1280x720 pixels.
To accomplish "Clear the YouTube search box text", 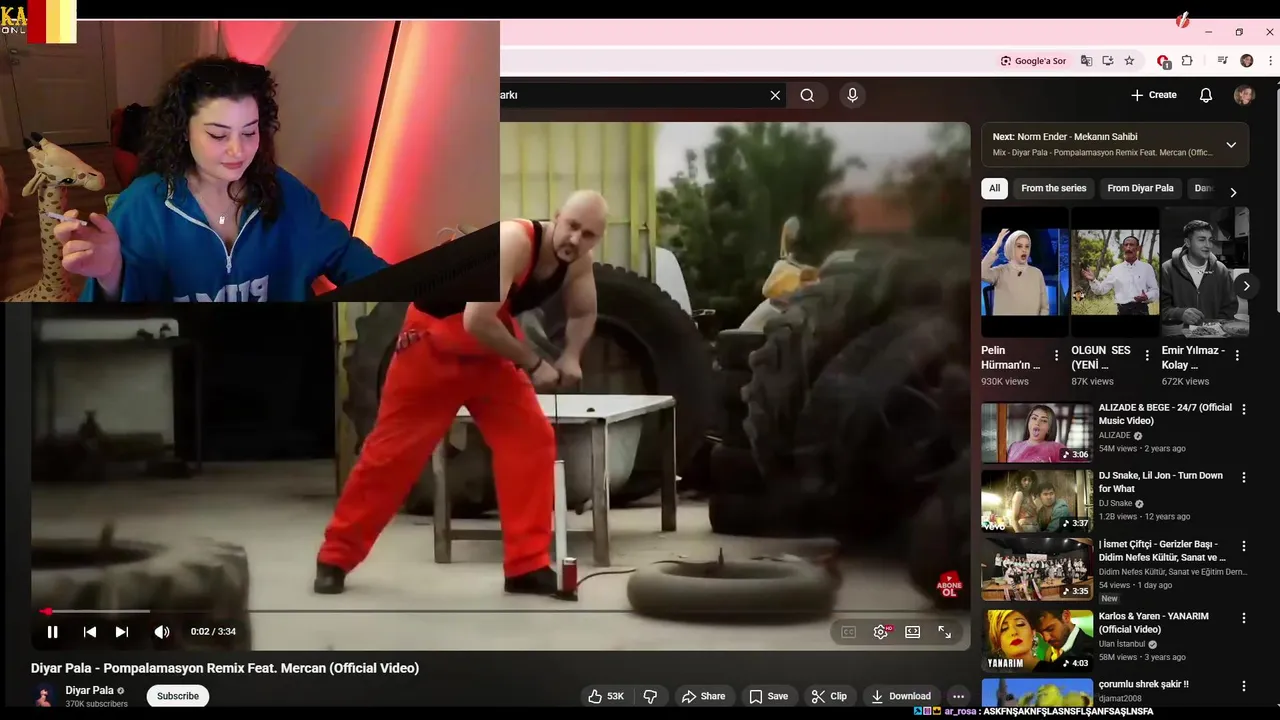I will coord(775,95).
